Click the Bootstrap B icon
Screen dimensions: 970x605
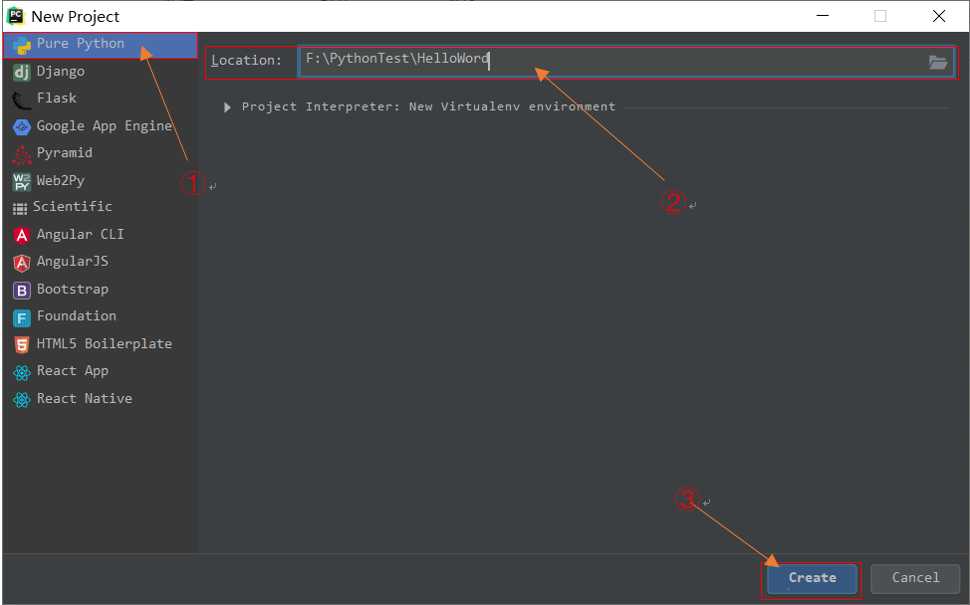(22, 290)
